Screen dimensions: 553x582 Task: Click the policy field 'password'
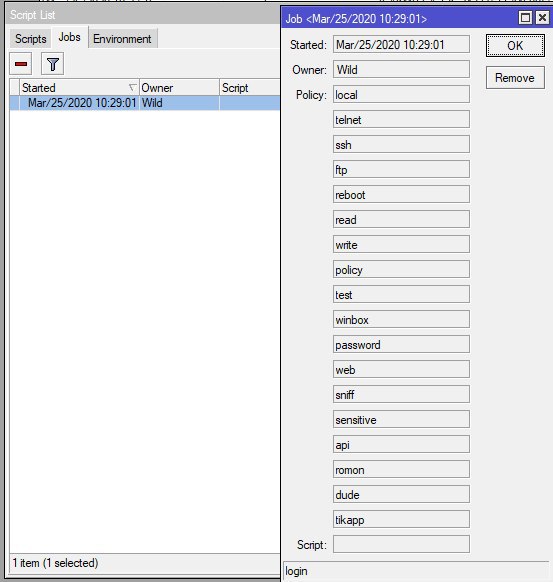tap(401, 345)
